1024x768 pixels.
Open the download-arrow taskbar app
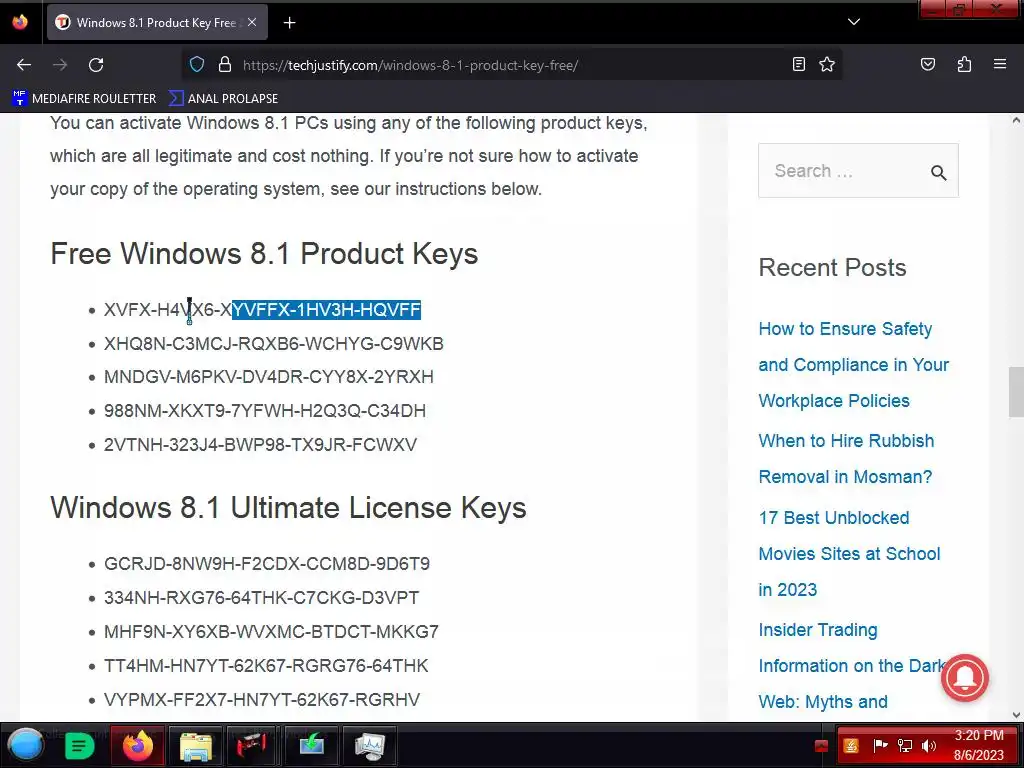[312, 745]
